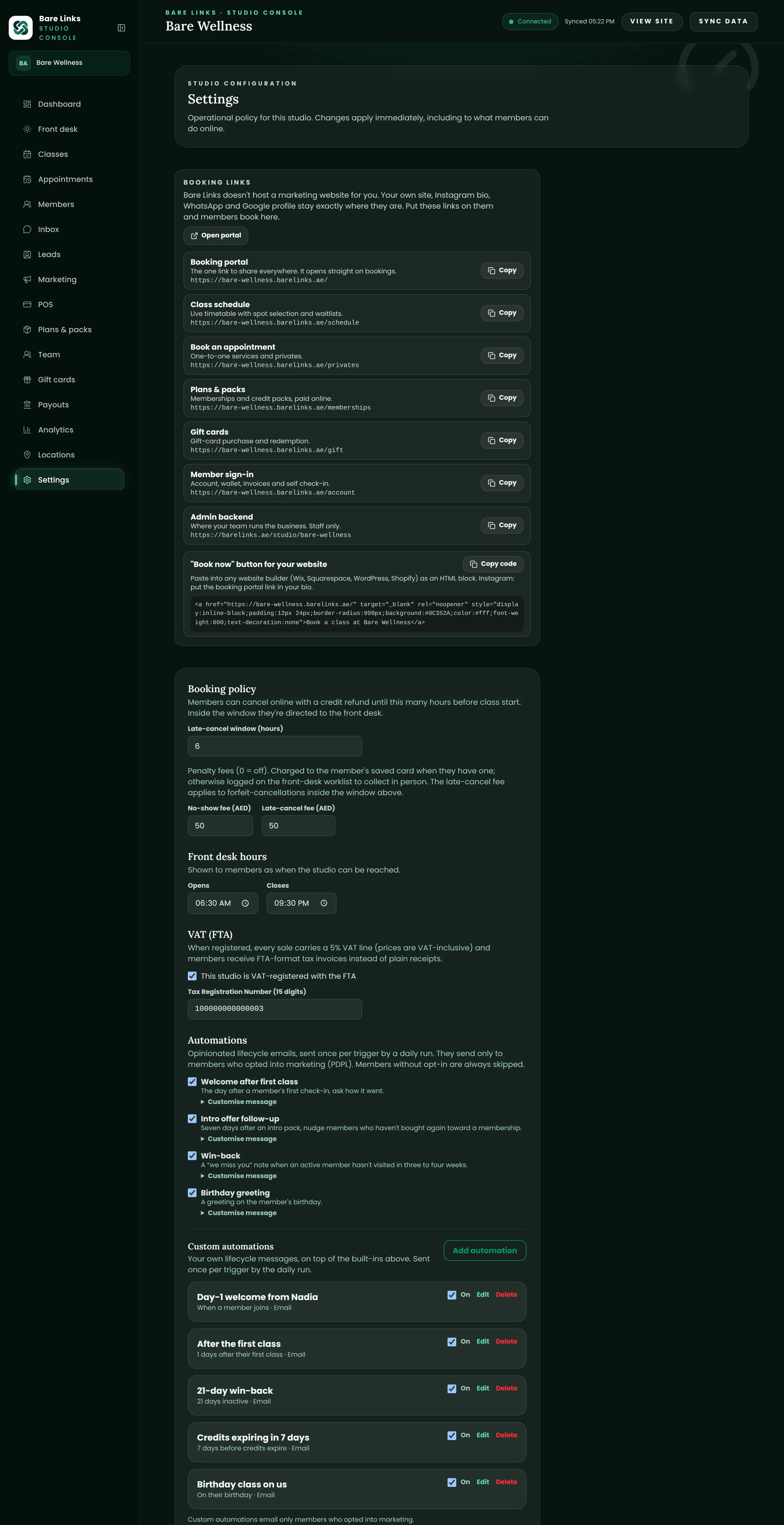Image resolution: width=784 pixels, height=1525 pixels.
Task: Go to Front desk page
Action: pos(69,129)
